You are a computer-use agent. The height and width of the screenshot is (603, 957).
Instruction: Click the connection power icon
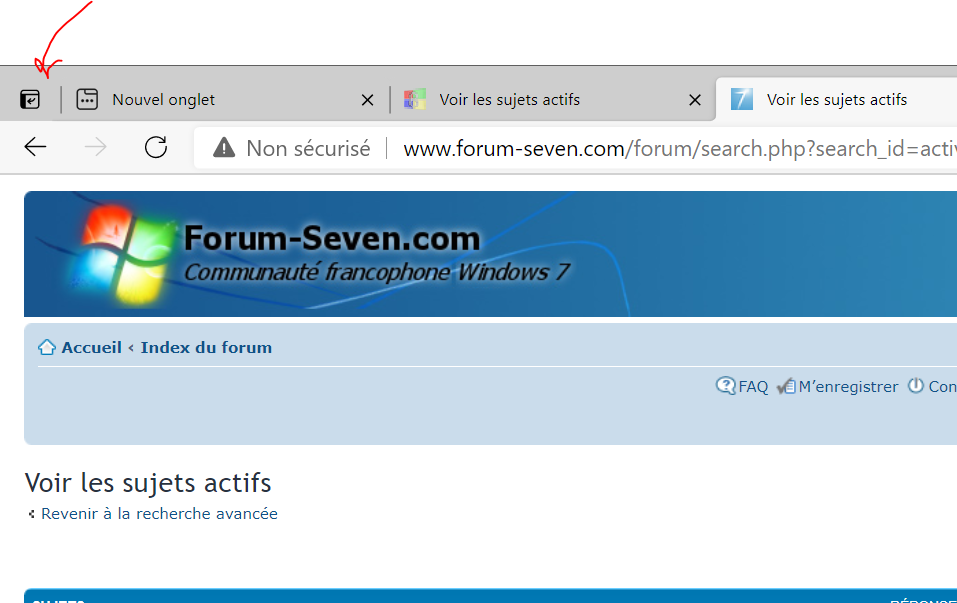915,386
